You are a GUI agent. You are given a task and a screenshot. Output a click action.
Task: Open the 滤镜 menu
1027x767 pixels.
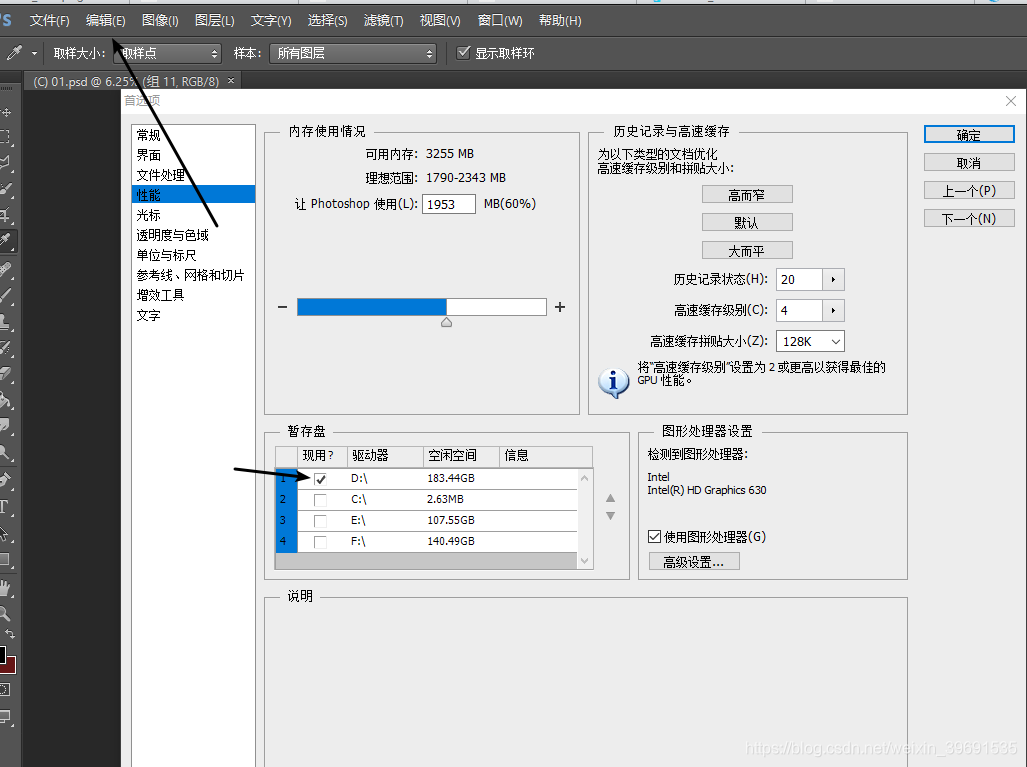383,20
